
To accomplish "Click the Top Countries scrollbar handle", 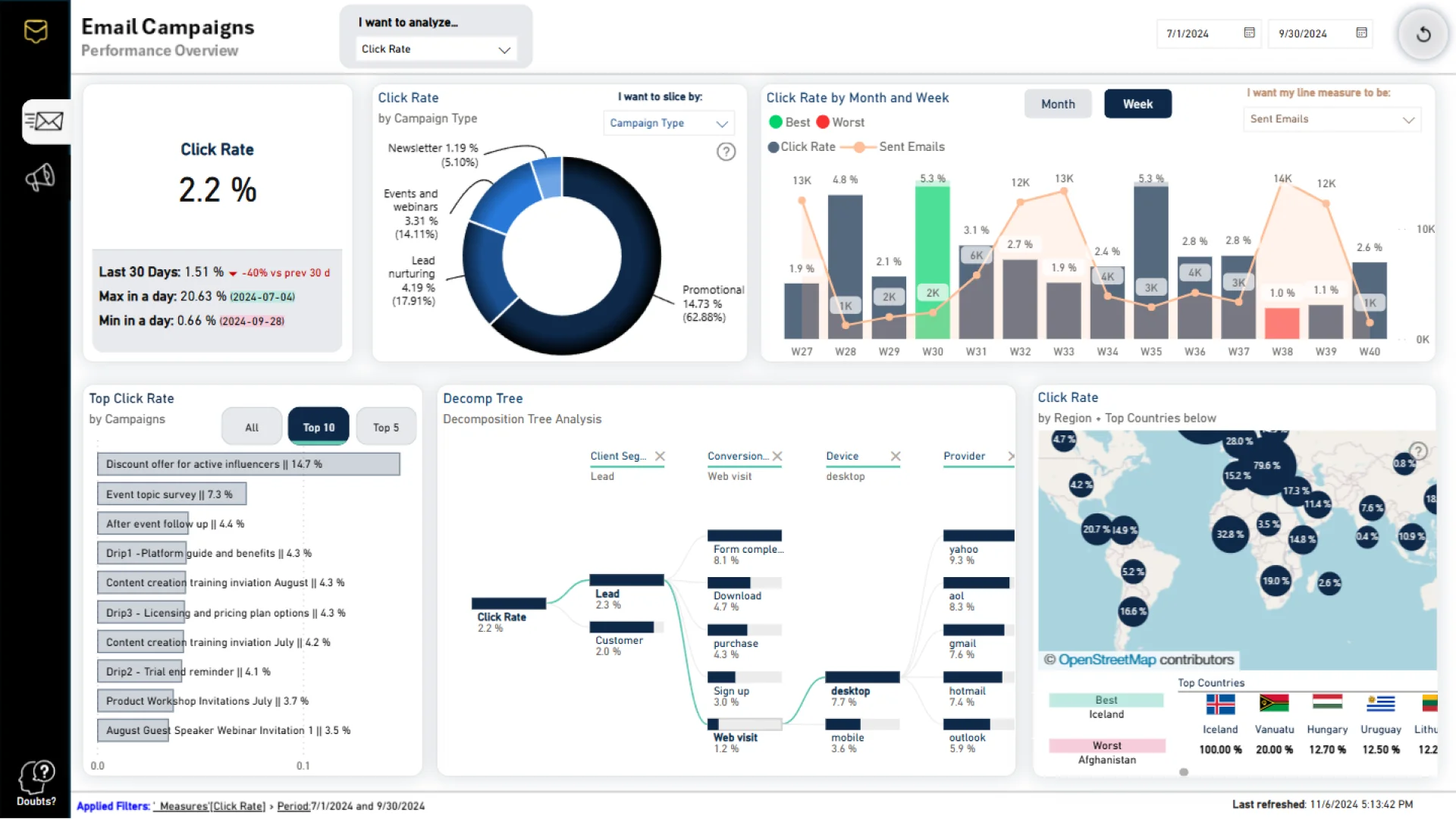I will pos(1184,772).
